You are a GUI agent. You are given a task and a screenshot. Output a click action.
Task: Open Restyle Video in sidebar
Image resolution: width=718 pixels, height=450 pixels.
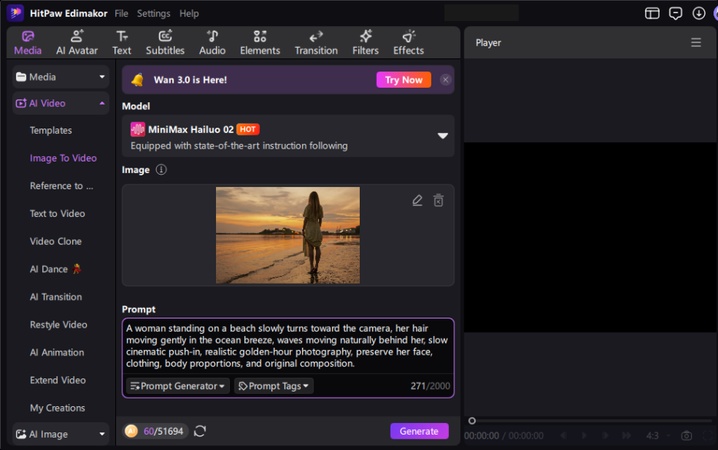58,325
